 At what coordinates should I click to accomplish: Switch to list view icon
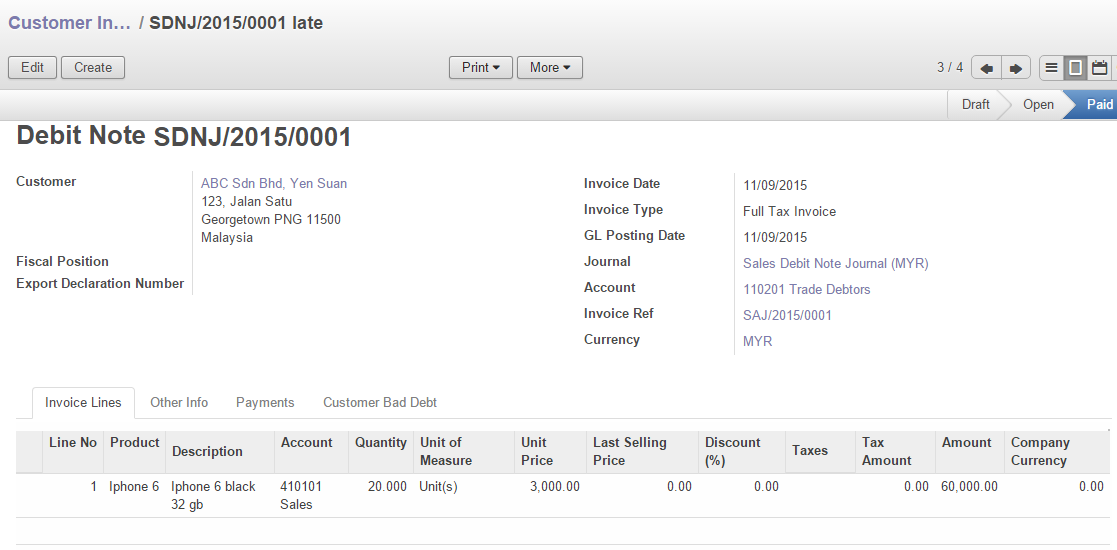pos(1051,68)
